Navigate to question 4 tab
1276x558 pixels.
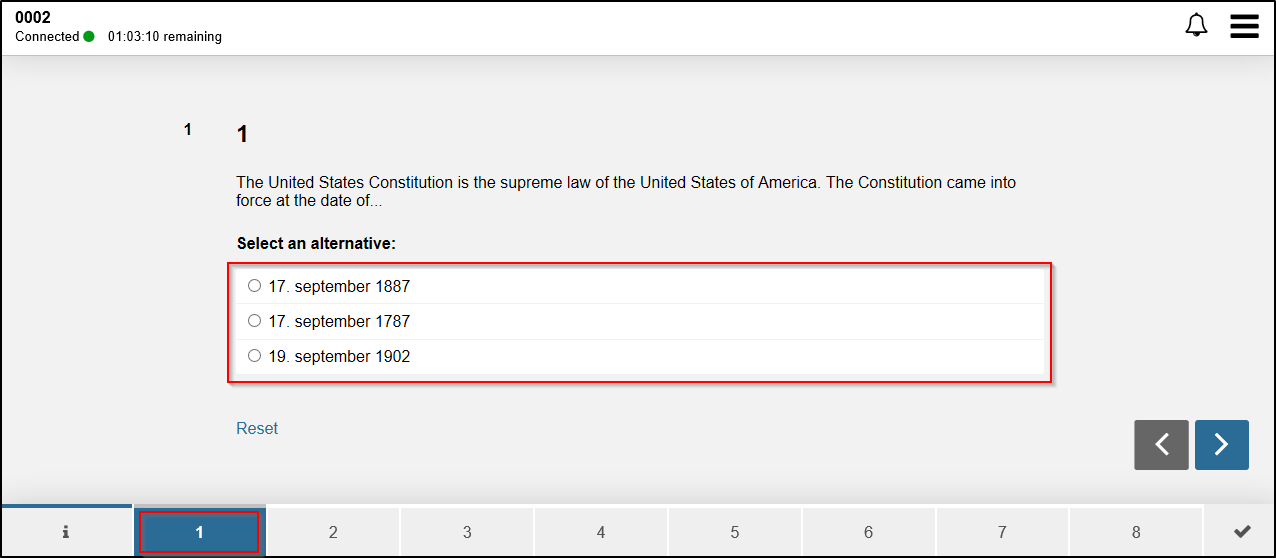tap(601, 532)
